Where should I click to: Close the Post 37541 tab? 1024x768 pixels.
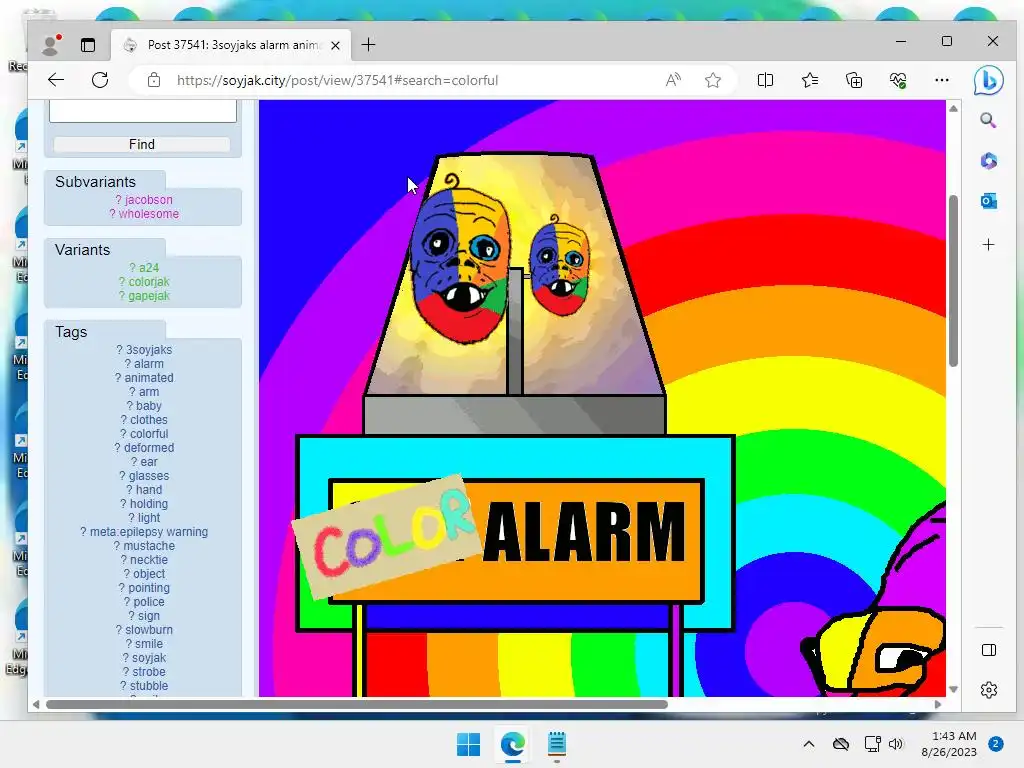coord(335,45)
